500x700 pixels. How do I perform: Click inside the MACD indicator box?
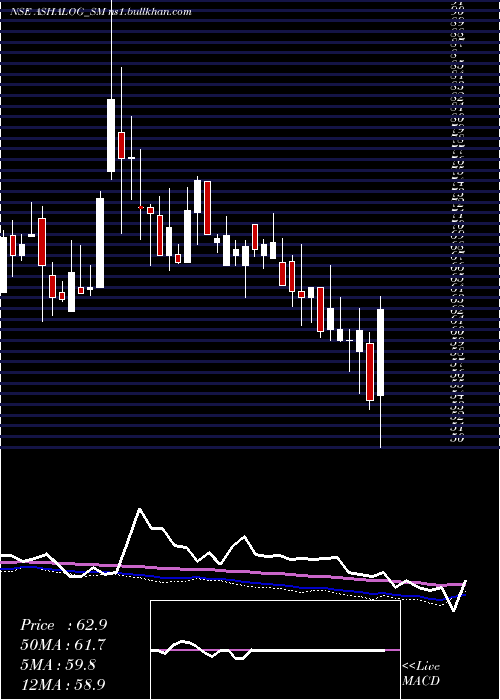pos(275,650)
